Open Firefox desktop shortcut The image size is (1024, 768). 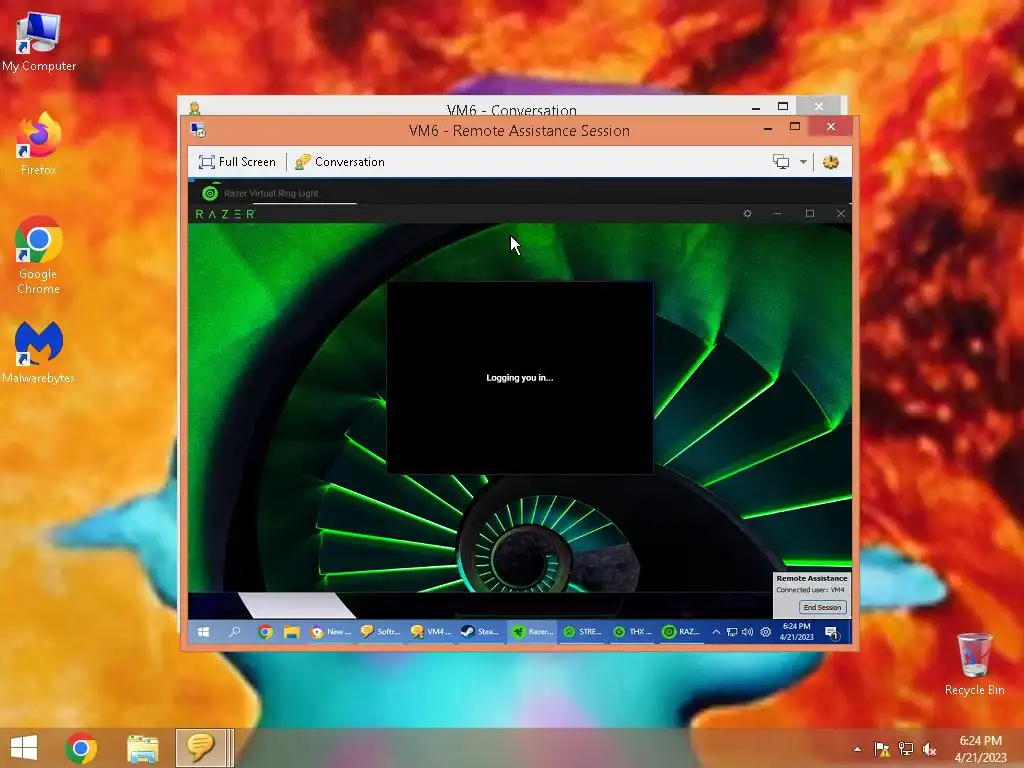(39, 144)
